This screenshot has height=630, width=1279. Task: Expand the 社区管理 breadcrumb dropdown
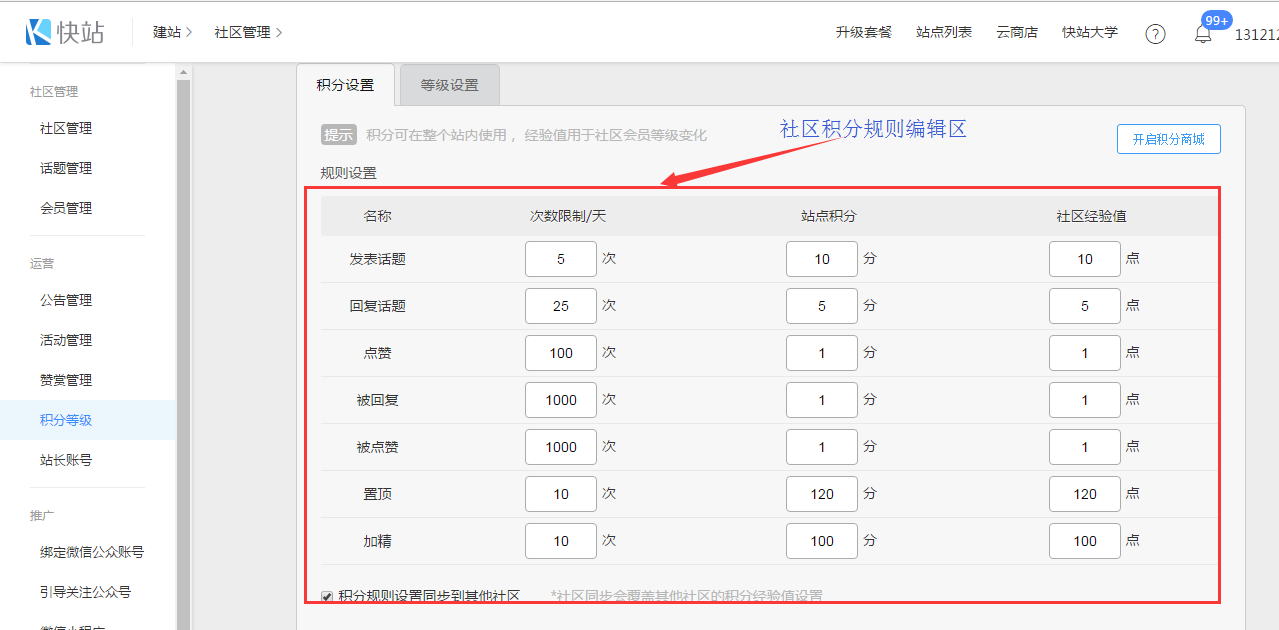(x=248, y=32)
